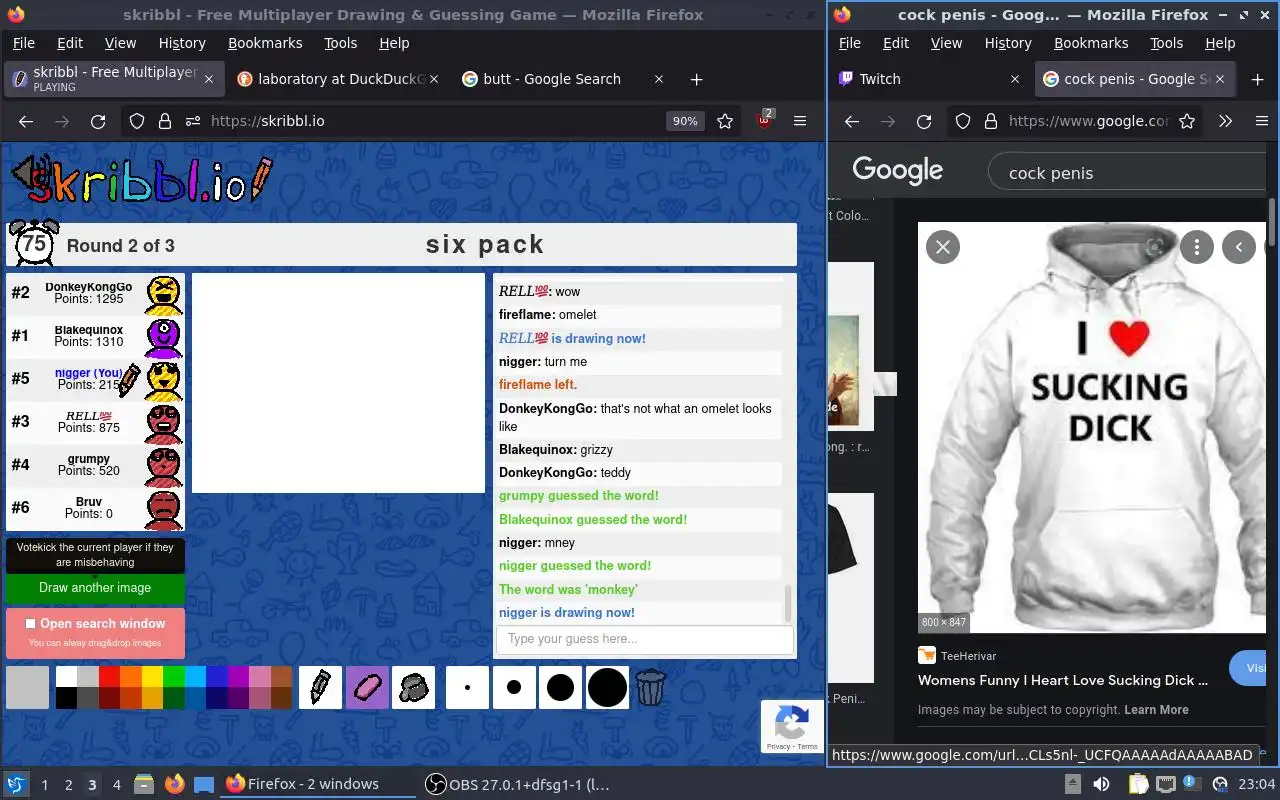Pick the yellow color swatch
This screenshot has width=1280, height=800.
coord(152,677)
